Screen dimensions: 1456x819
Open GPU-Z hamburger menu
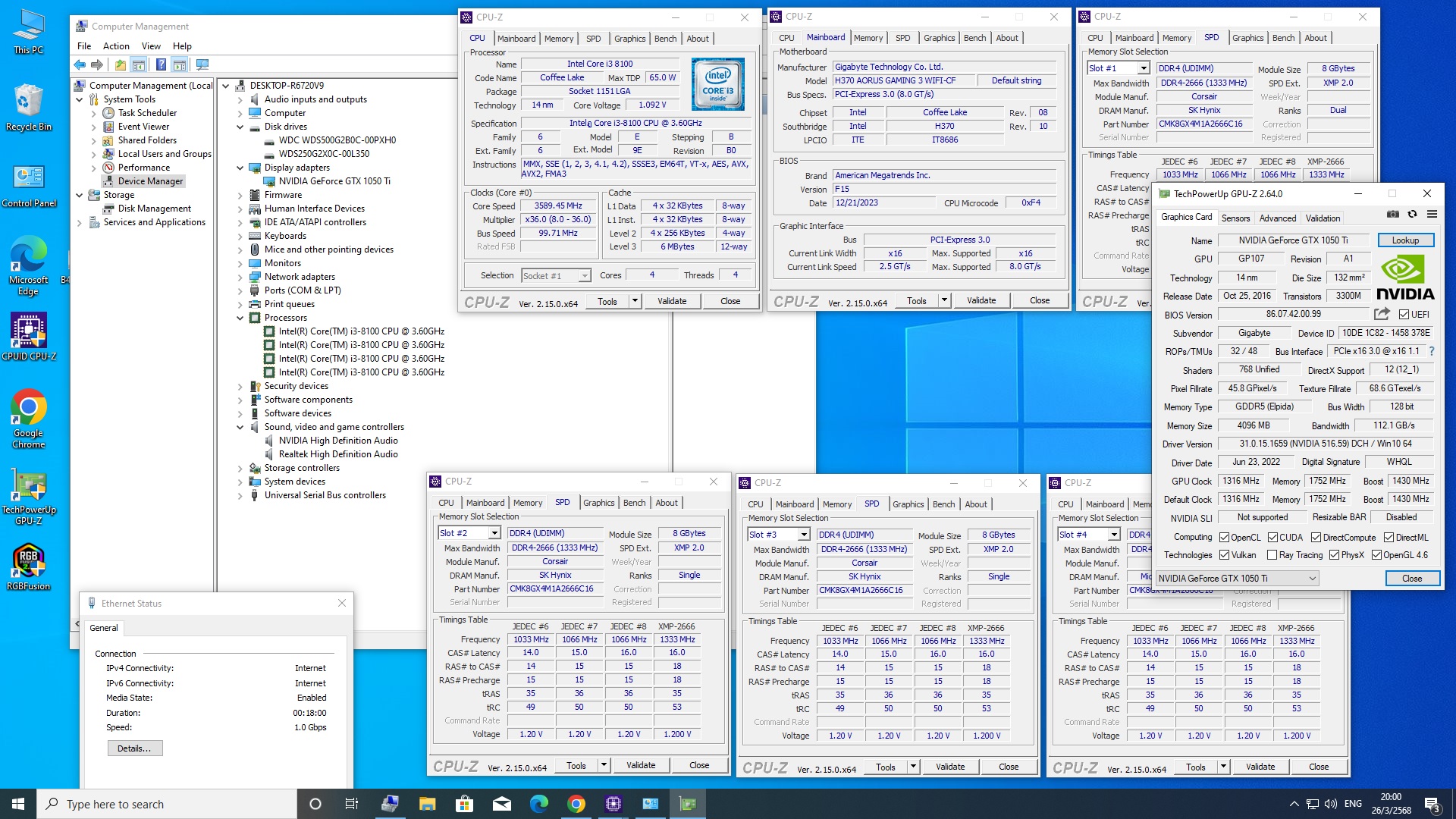(1432, 215)
